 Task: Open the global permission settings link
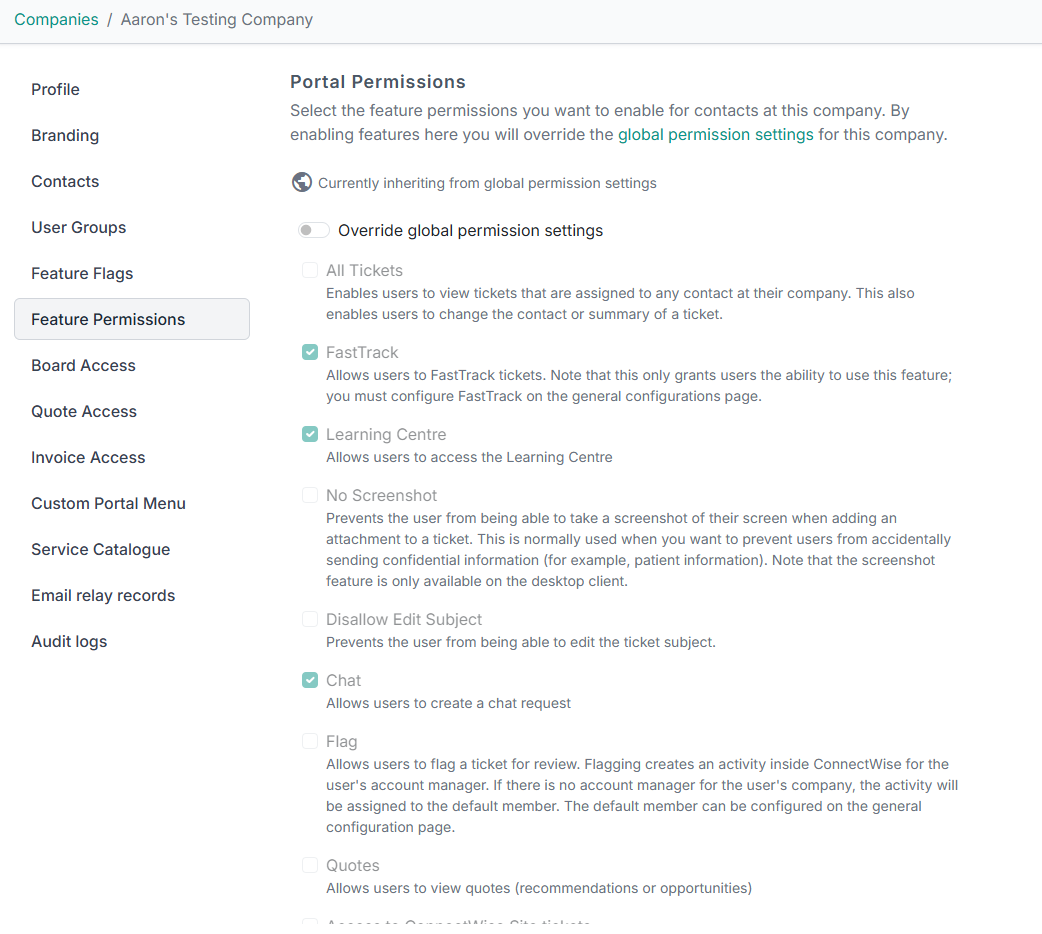click(x=715, y=134)
